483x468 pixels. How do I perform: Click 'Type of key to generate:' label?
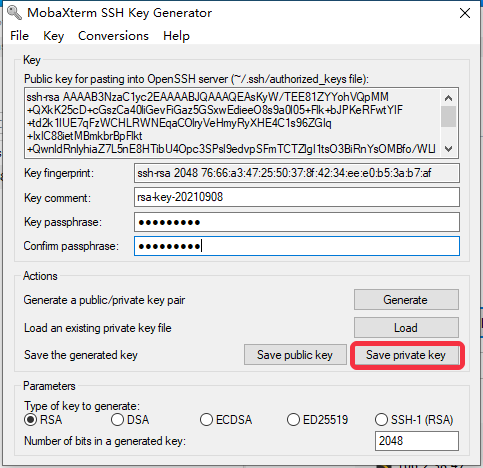(82, 406)
